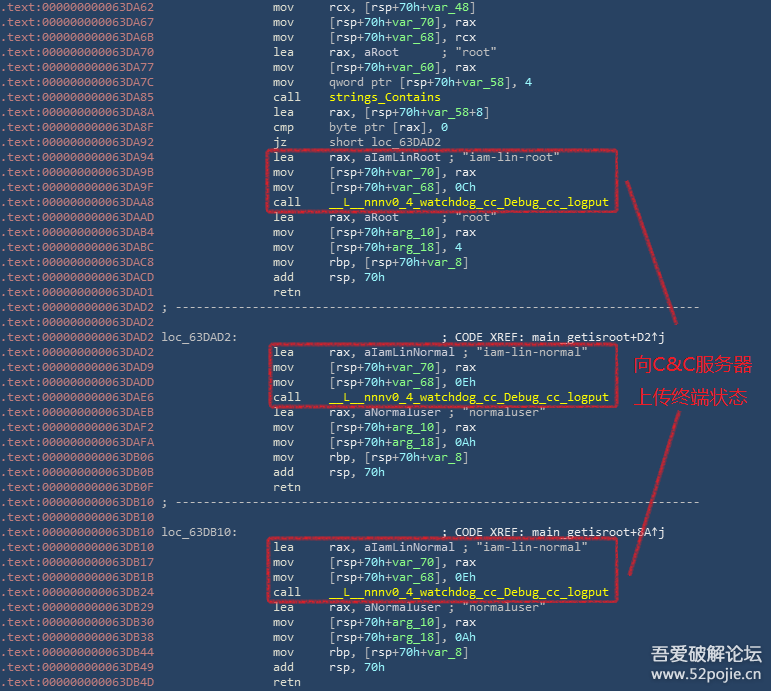Click the retn mnemonic at 63DAD1
Image resolution: width=771 pixels, height=691 pixels.
pos(287,292)
